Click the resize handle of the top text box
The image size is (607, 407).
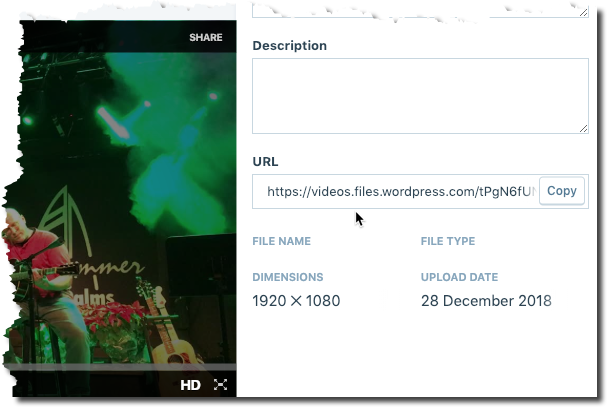(x=583, y=12)
